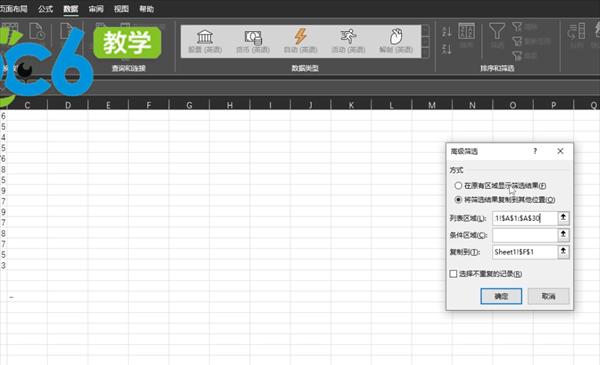Select the Anatomy heart data type
The height and width of the screenshot is (365, 600).
pyautogui.click(x=396, y=42)
